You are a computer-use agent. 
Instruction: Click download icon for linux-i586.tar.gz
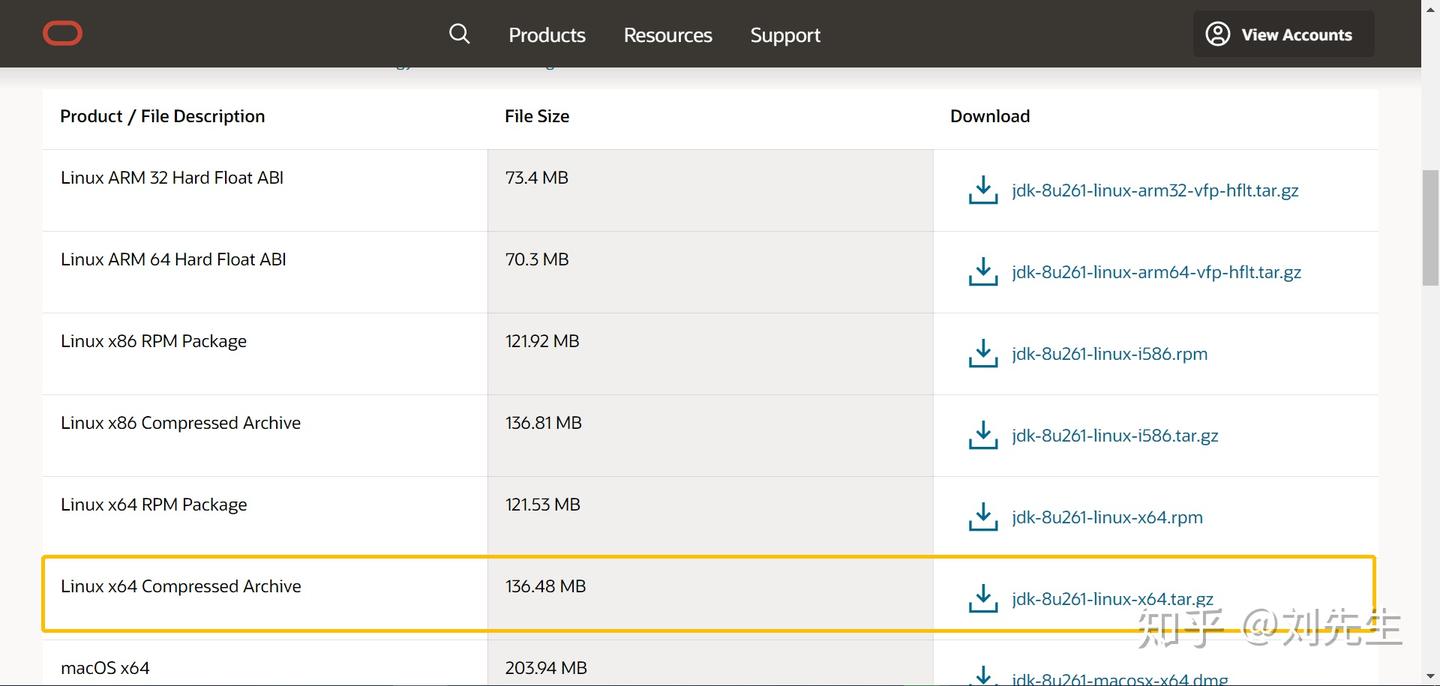pyautogui.click(x=983, y=435)
